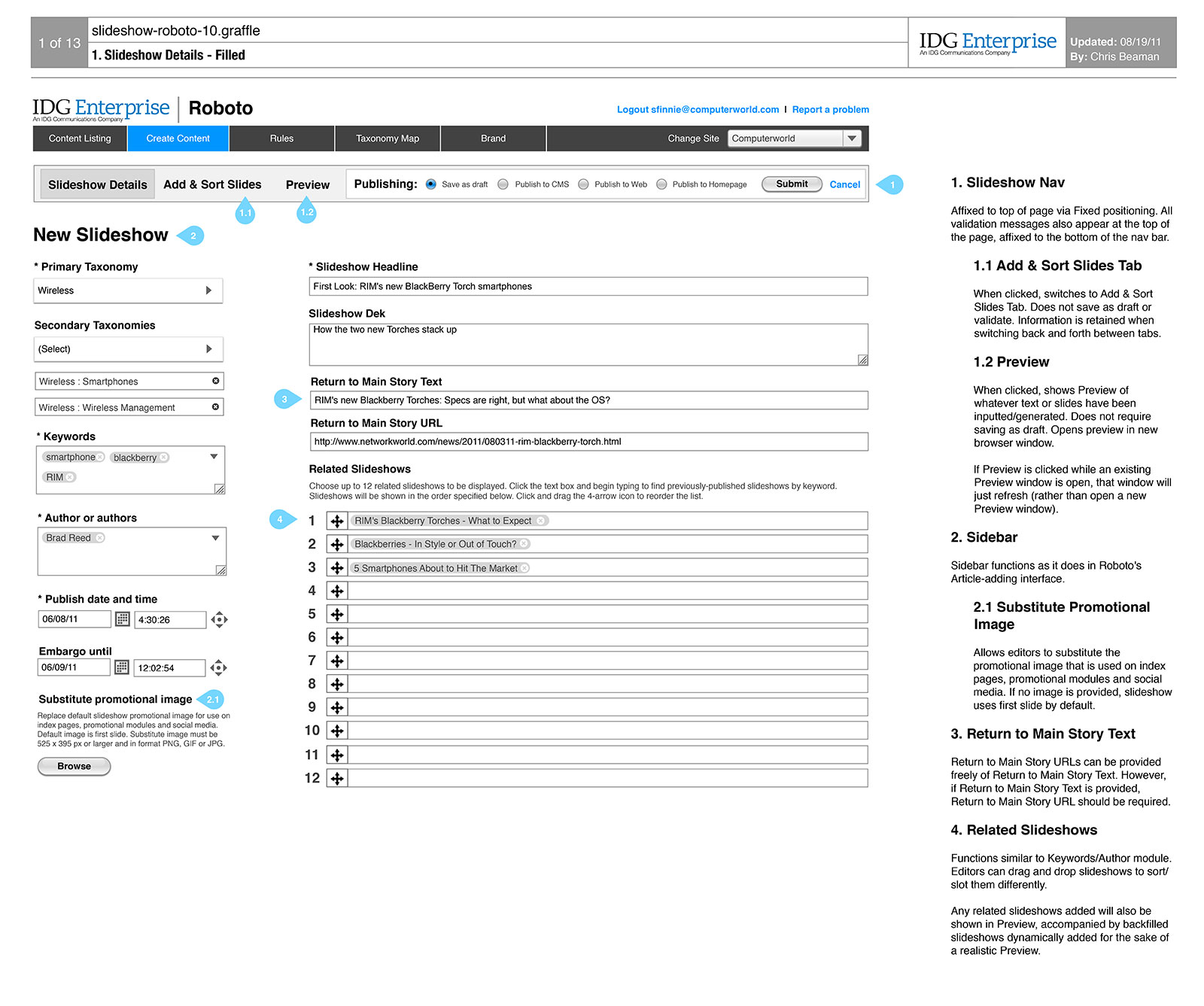Image resolution: width=1204 pixels, height=1006 pixels.
Task: Select Publish to Homepage option
Action: (x=661, y=184)
